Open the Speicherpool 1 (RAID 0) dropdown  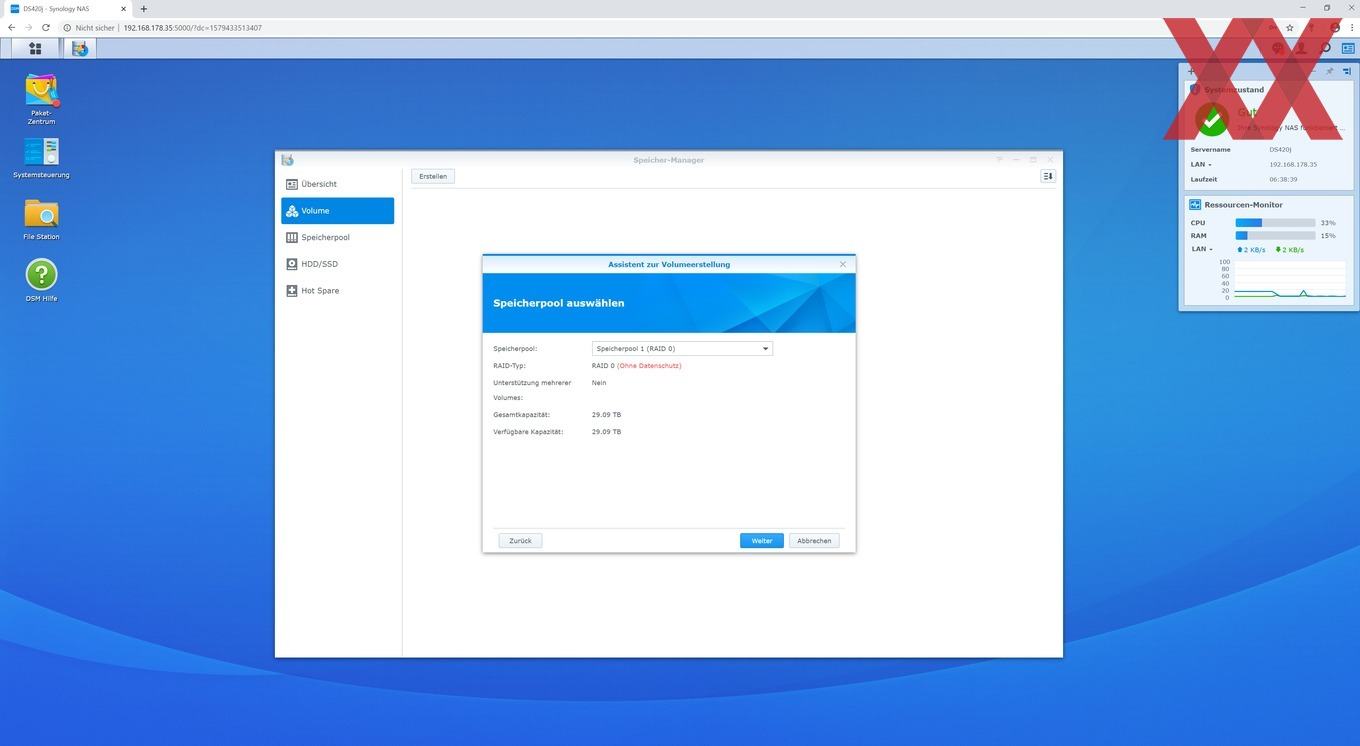pyautogui.click(x=682, y=349)
